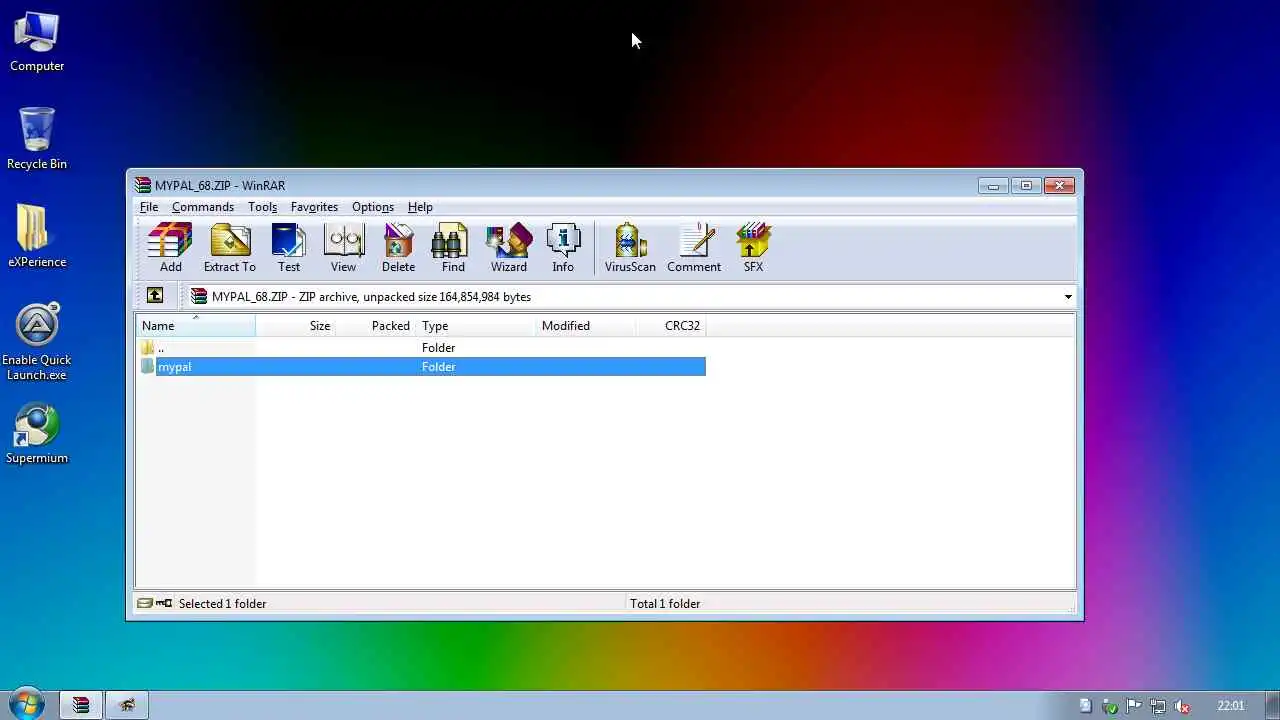Open the Options menu
Viewport: 1280px width, 720px height.
(373, 207)
